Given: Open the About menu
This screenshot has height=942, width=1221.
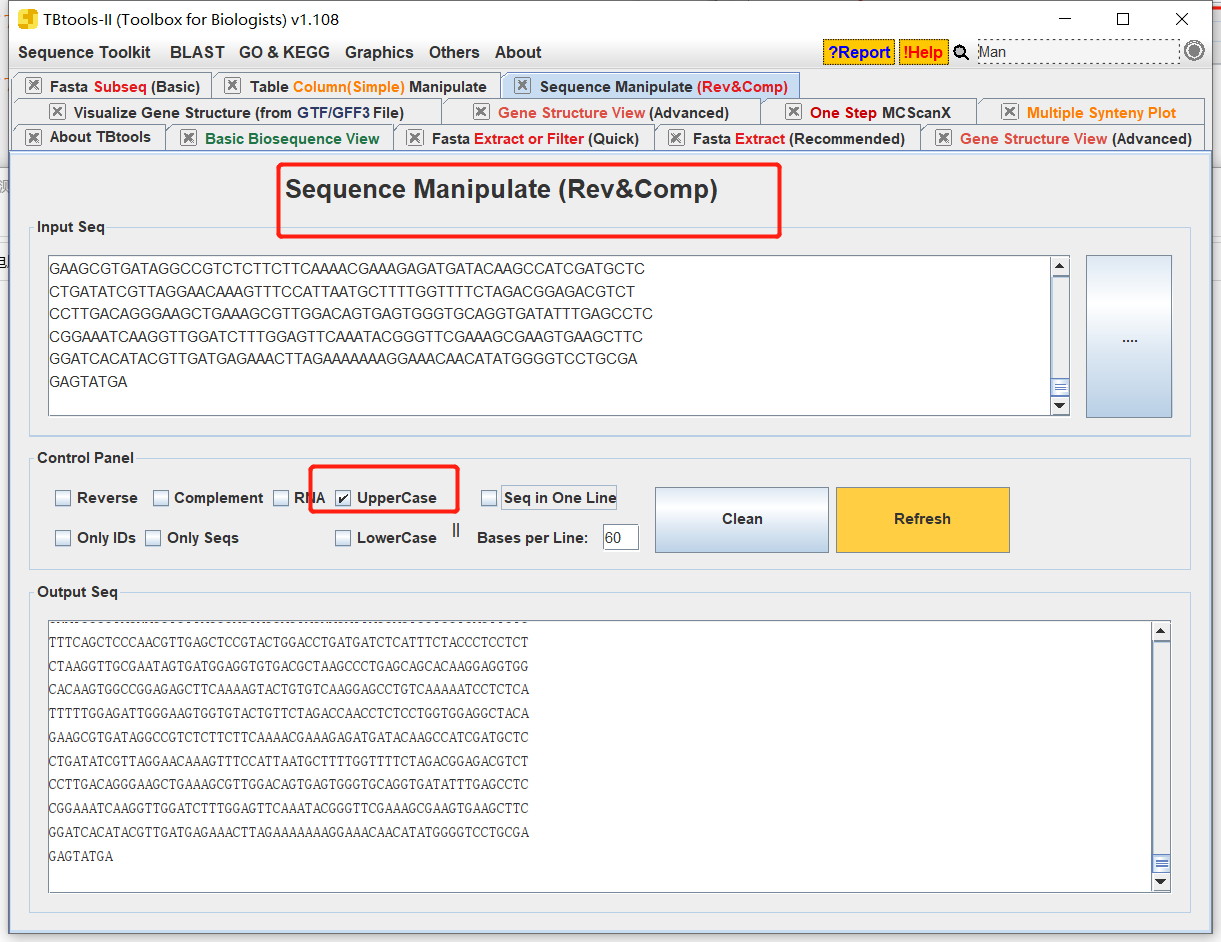Looking at the screenshot, I should click(518, 52).
